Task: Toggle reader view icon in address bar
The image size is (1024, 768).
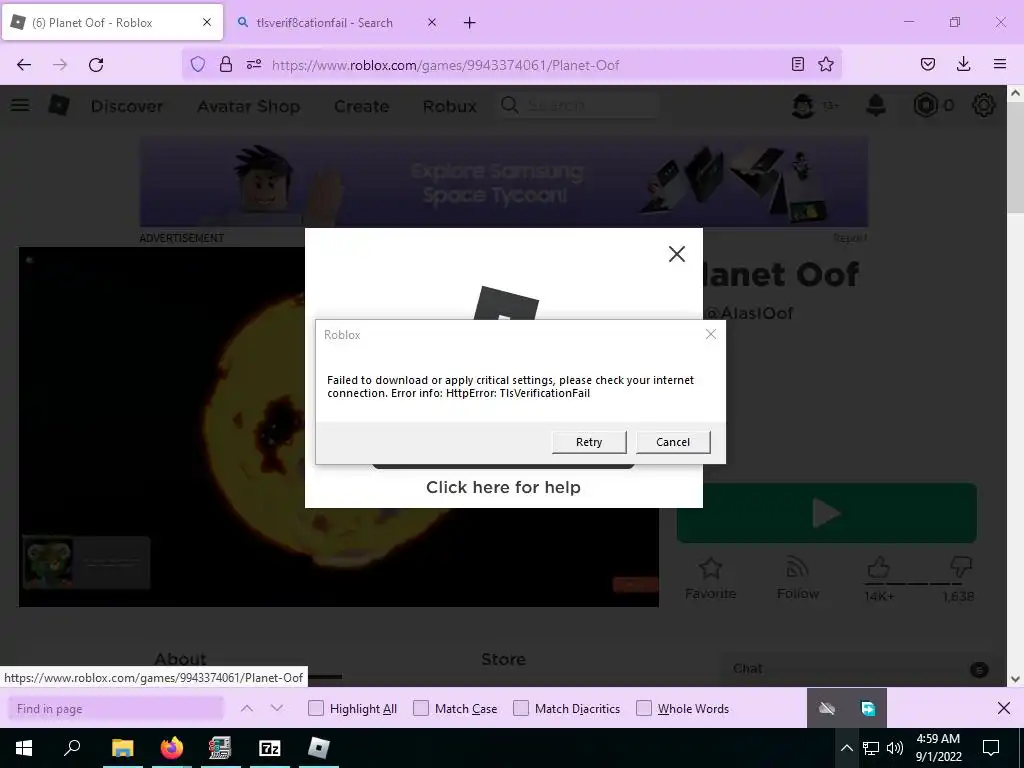Action: click(x=797, y=64)
